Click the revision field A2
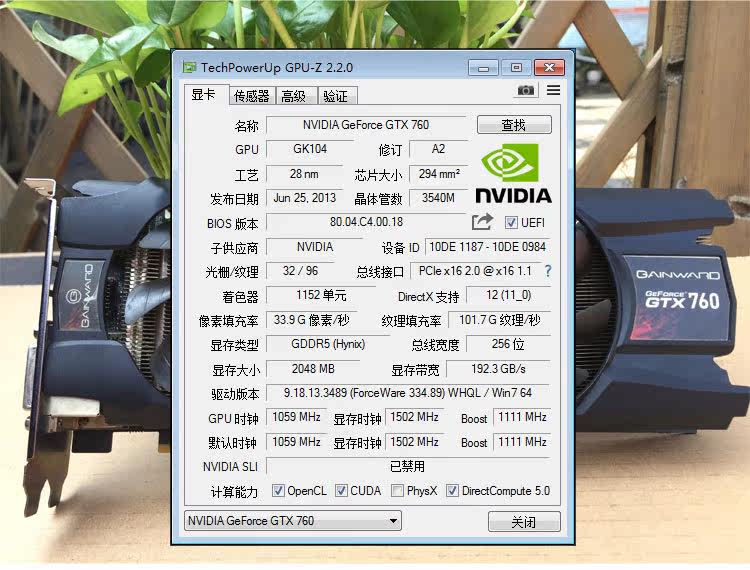Viewport: 750px width, 570px height. (438, 149)
